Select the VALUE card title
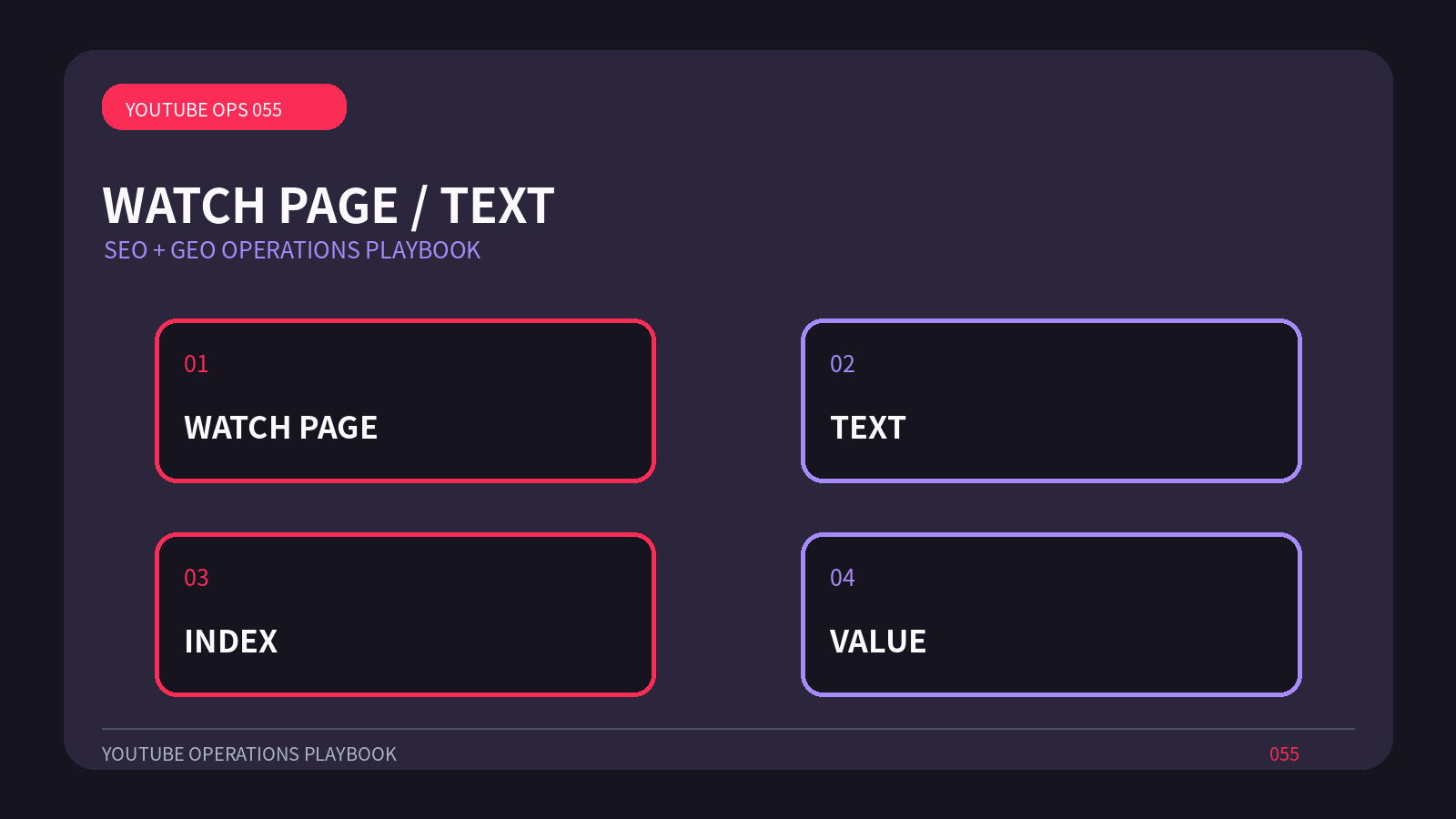 click(878, 642)
